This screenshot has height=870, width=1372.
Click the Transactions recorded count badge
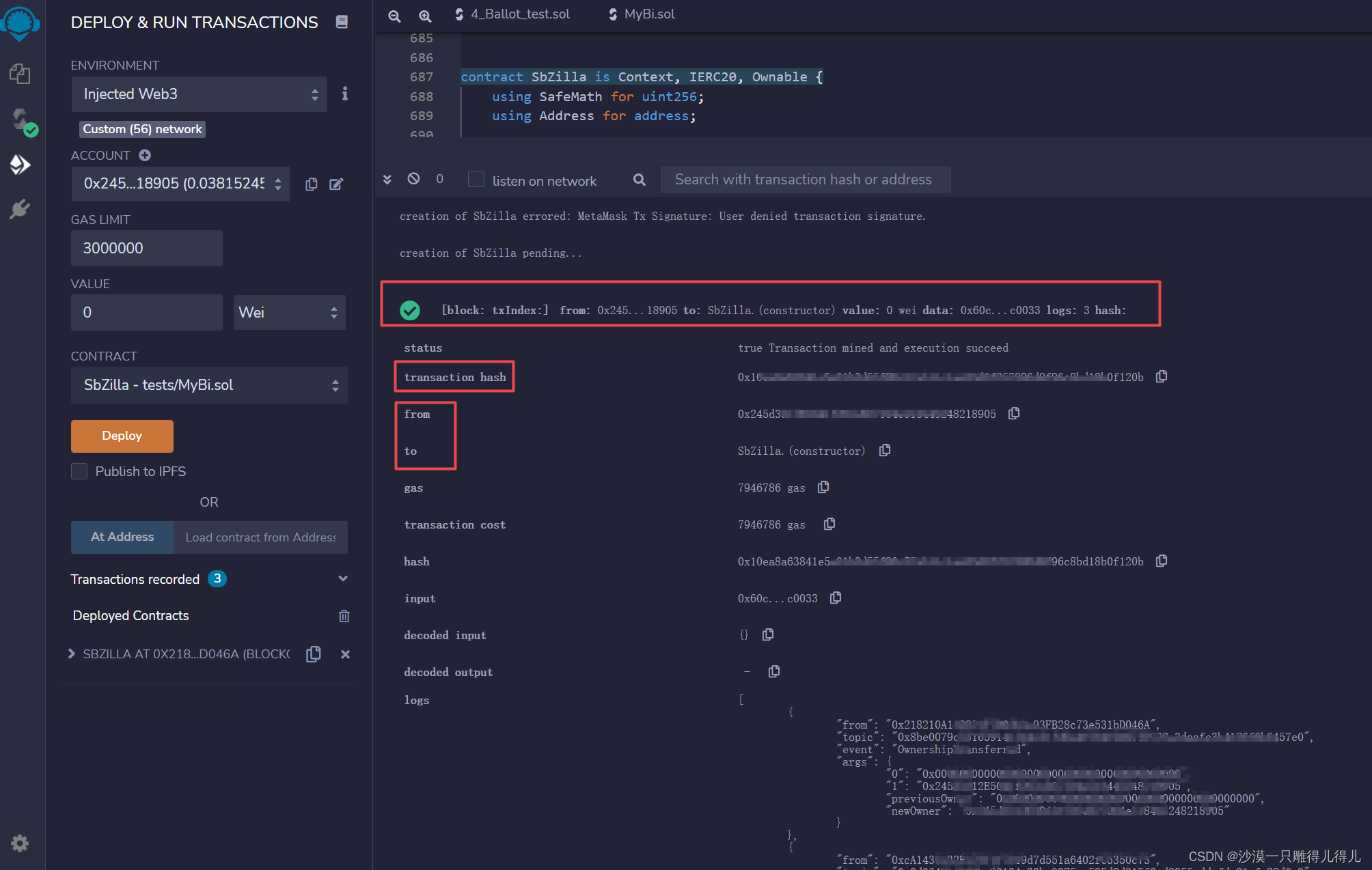point(217,579)
